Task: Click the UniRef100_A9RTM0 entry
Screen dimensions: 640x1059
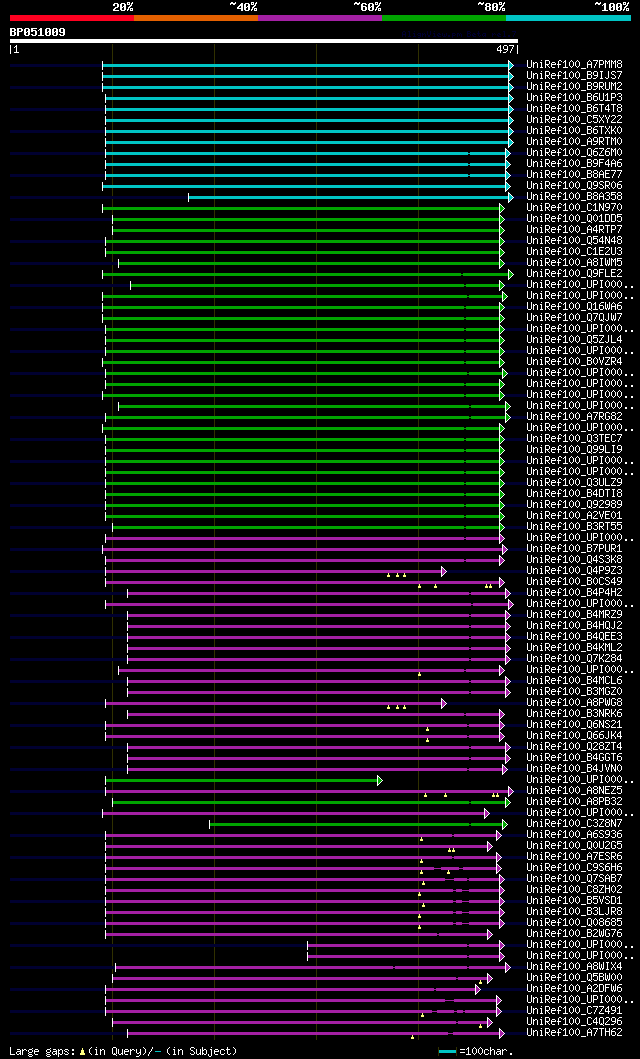Action: point(575,142)
